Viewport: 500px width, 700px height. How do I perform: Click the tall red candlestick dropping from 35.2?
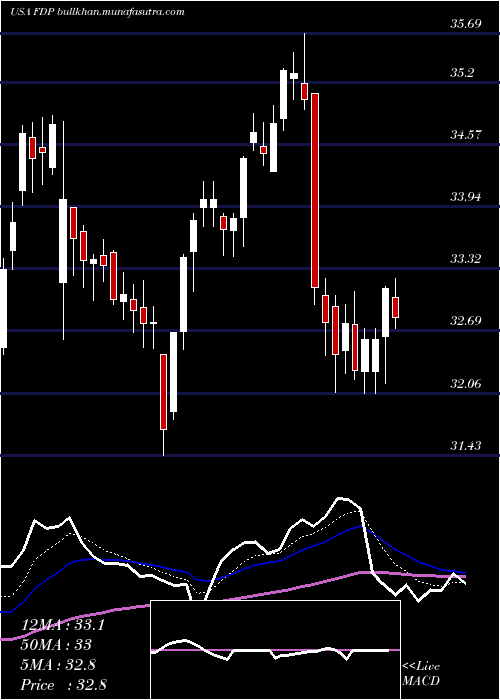click(315, 191)
